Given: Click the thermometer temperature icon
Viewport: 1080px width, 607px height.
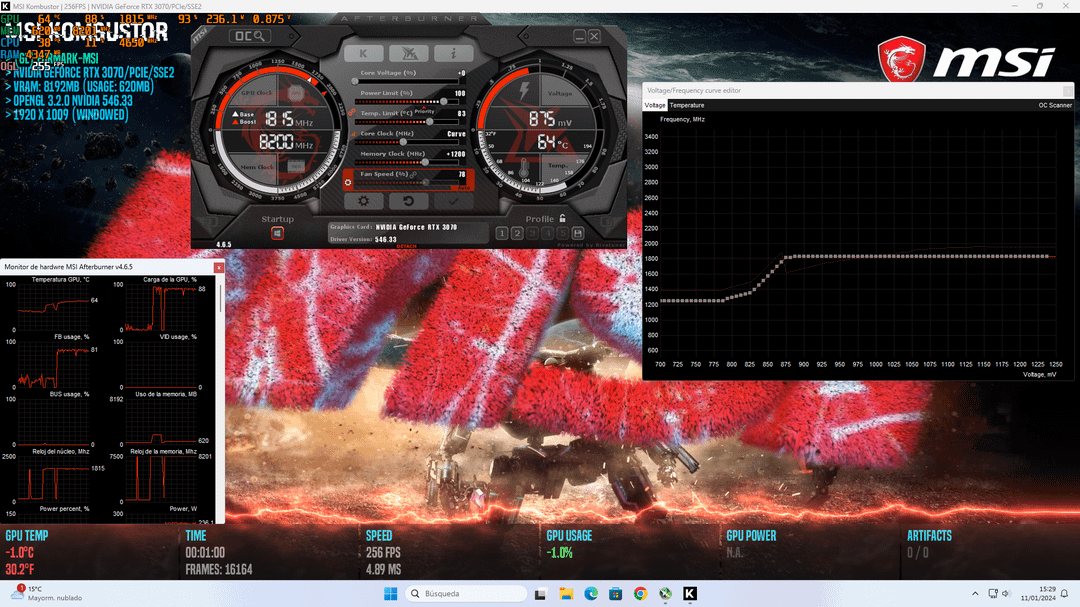Looking at the screenshot, I should 524,169.
